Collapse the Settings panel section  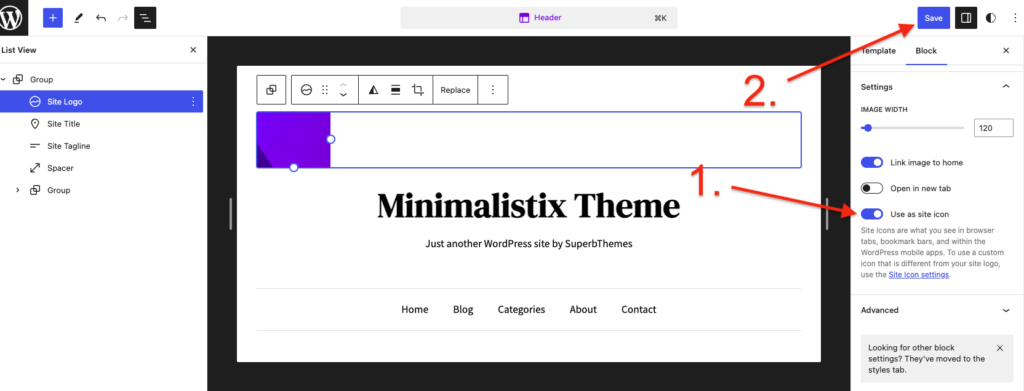1006,87
